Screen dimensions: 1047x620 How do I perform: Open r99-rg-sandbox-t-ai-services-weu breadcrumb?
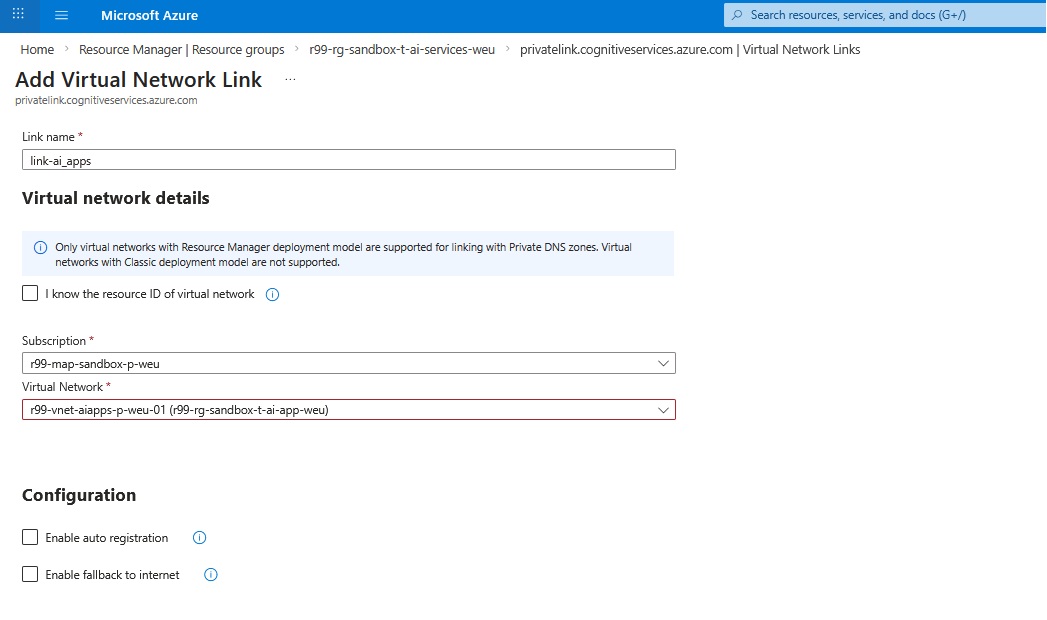(x=402, y=50)
